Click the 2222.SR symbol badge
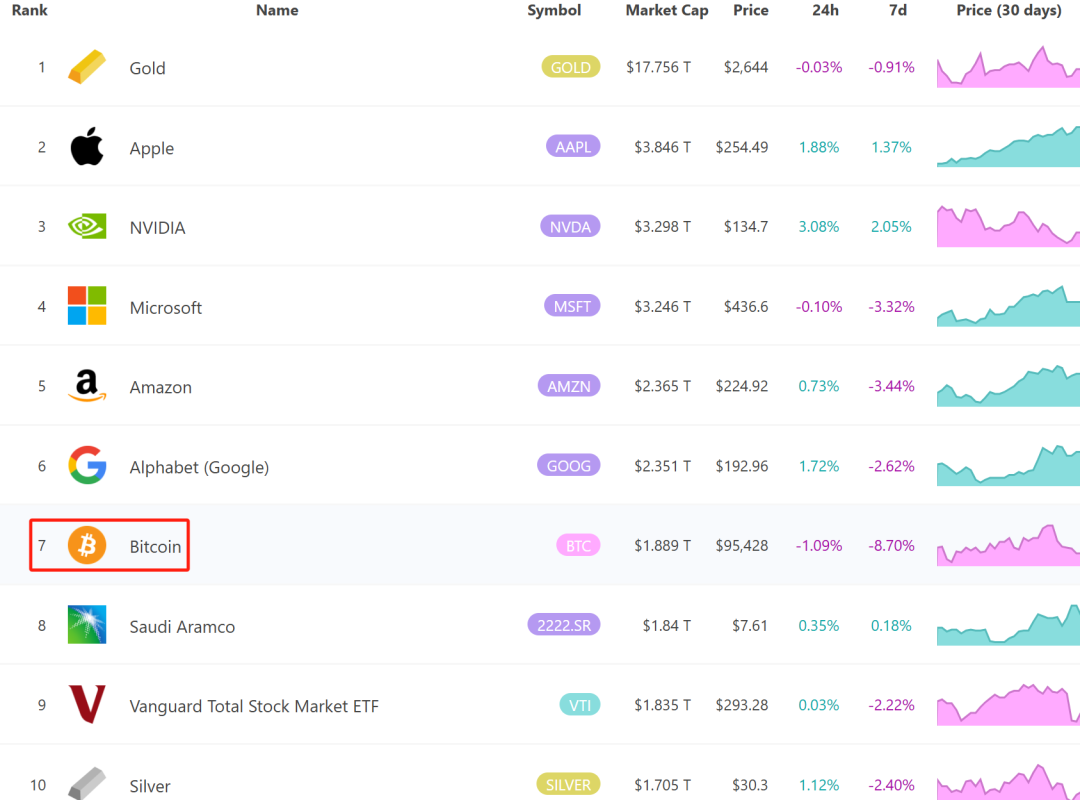This screenshot has width=1080, height=800. (x=563, y=625)
